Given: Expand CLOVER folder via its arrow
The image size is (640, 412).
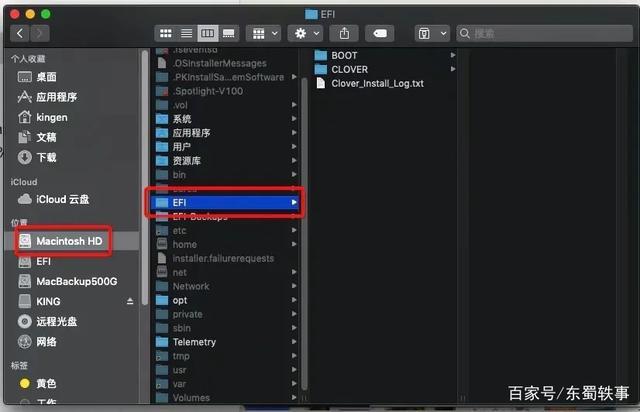Looking at the screenshot, I should (x=453, y=69).
